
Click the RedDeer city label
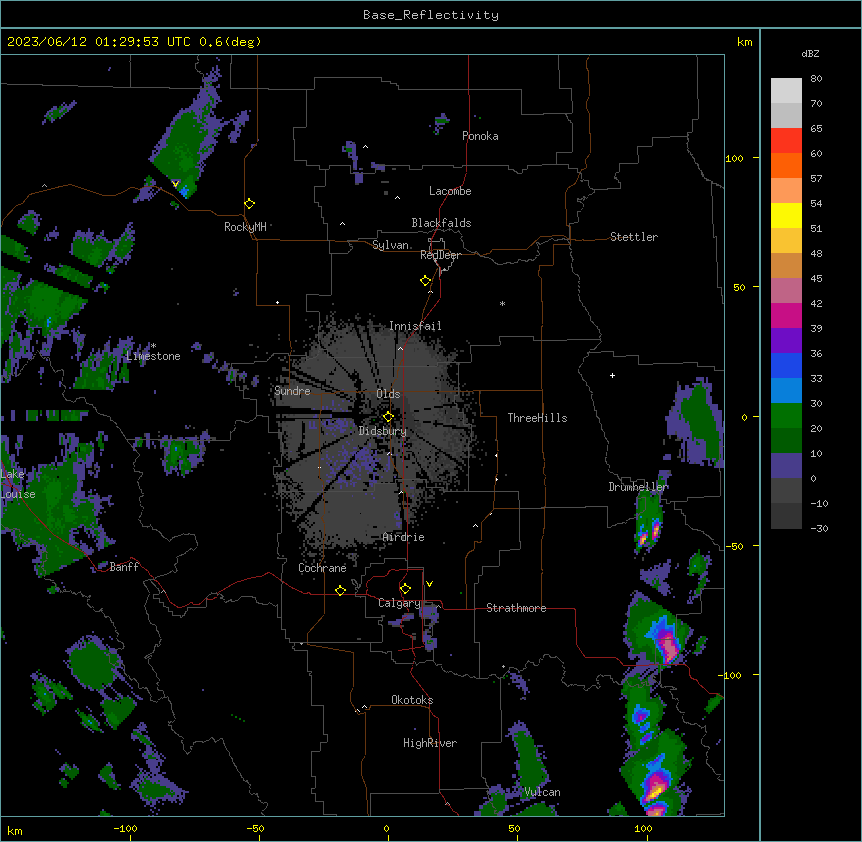coord(440,255)
